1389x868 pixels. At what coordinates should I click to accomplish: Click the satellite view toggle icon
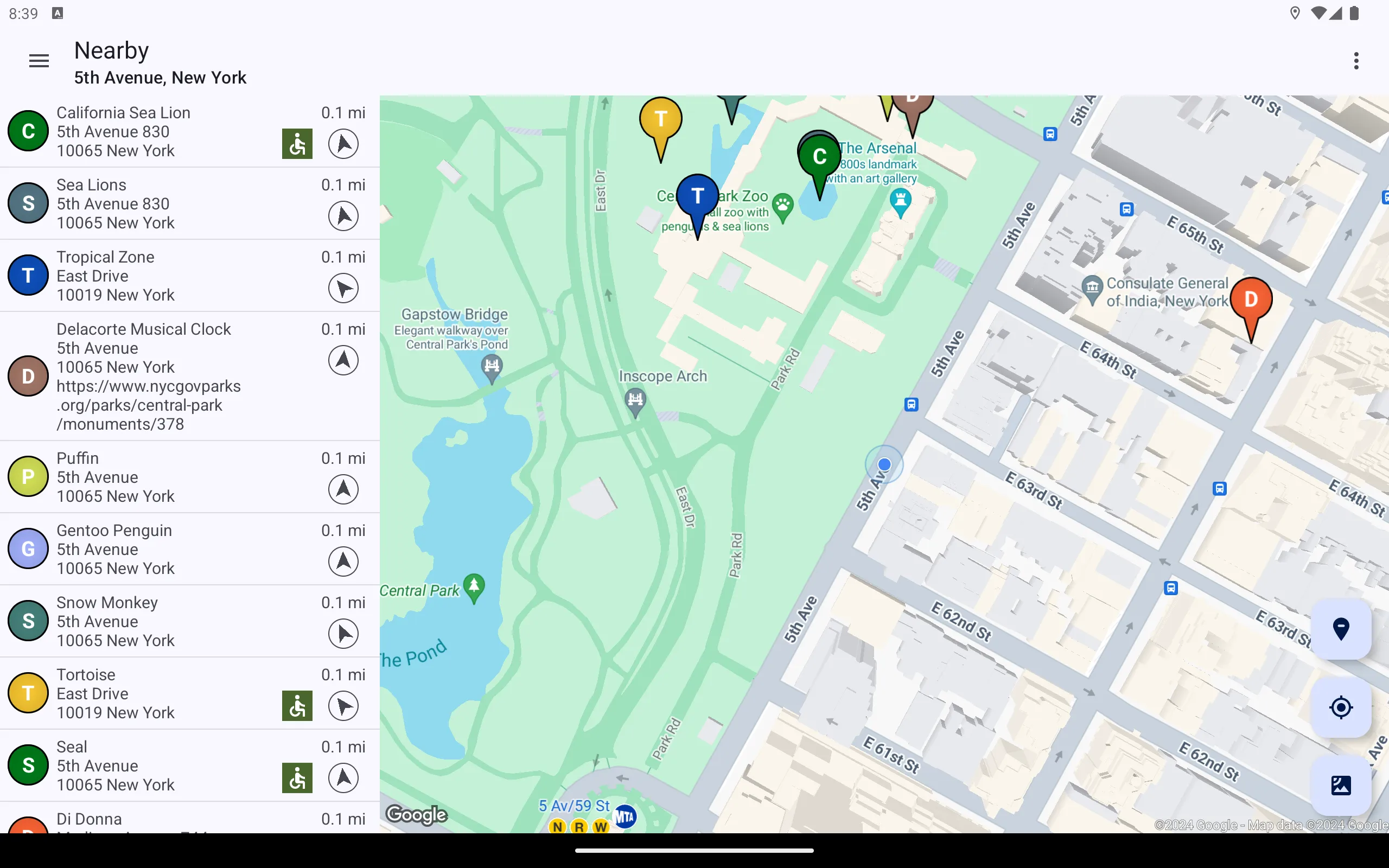point(1341,785)
